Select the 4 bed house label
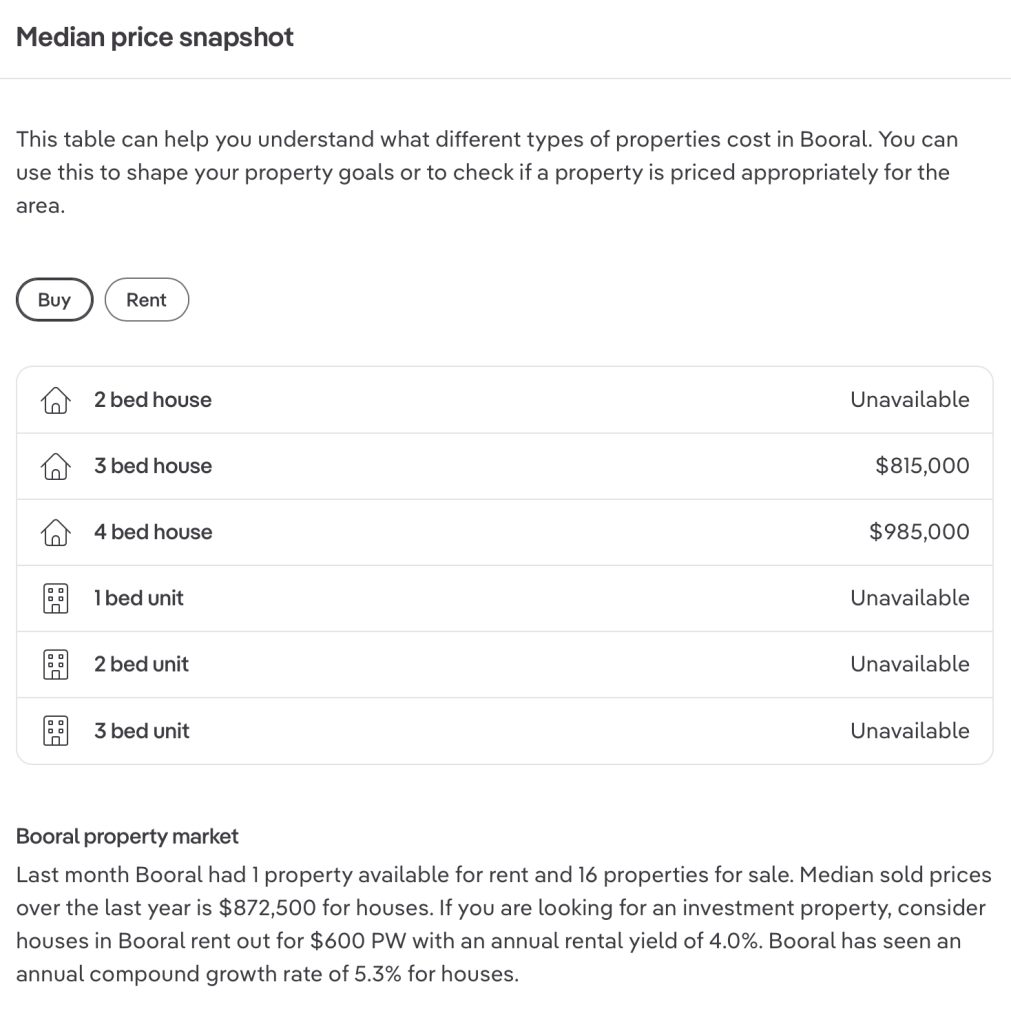The height and width of the screenshot is (1024, 1011). (153, 532)
